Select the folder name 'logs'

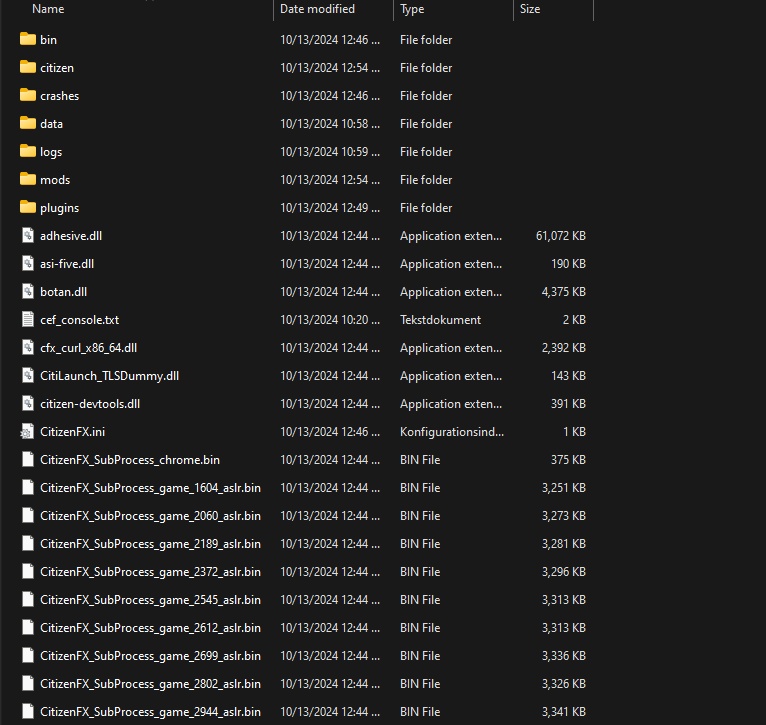51,152
